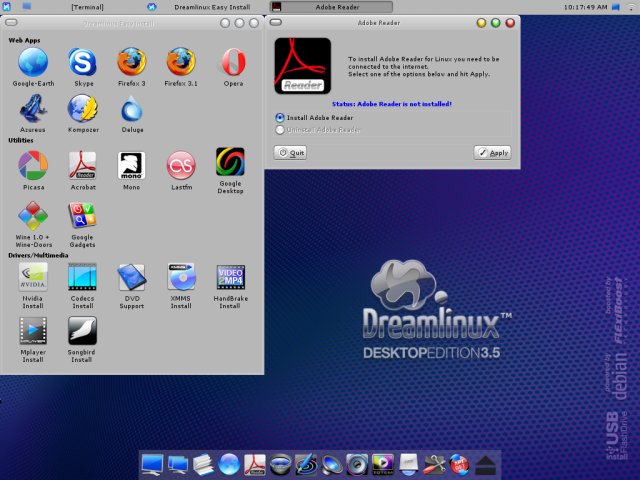This screenshot has width=640, height=480.
Task: Open the tray icon beside the clock
Action: (616, 7)
